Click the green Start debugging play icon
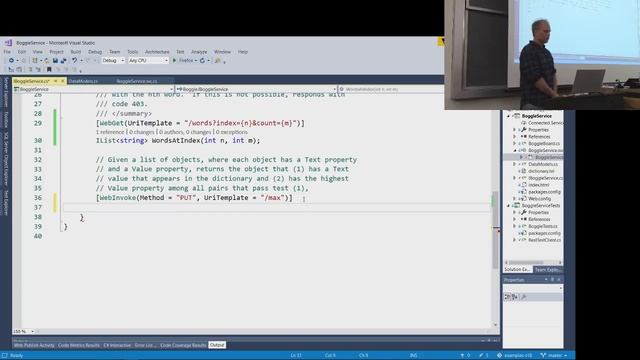 point(174,60)
